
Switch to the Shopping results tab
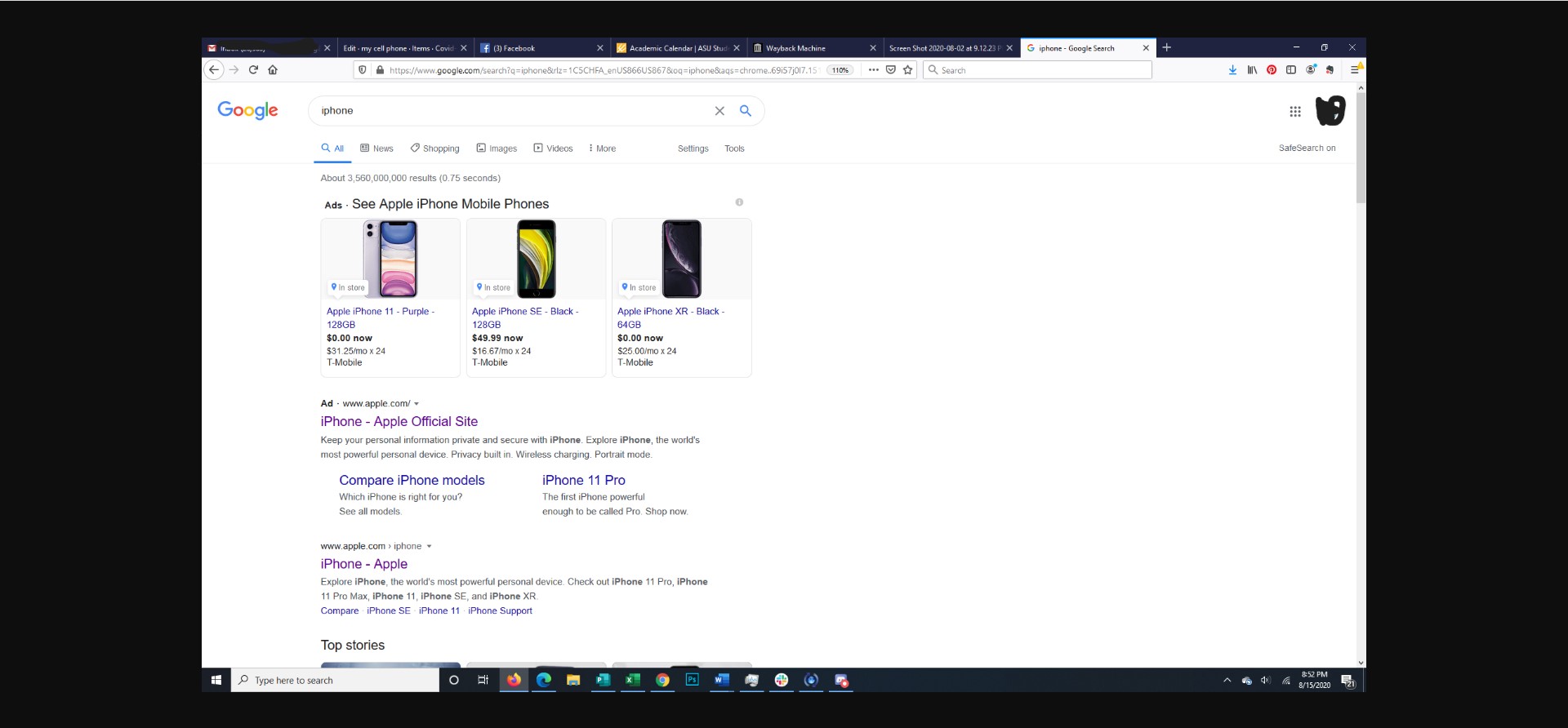click(x=435, y=149)
